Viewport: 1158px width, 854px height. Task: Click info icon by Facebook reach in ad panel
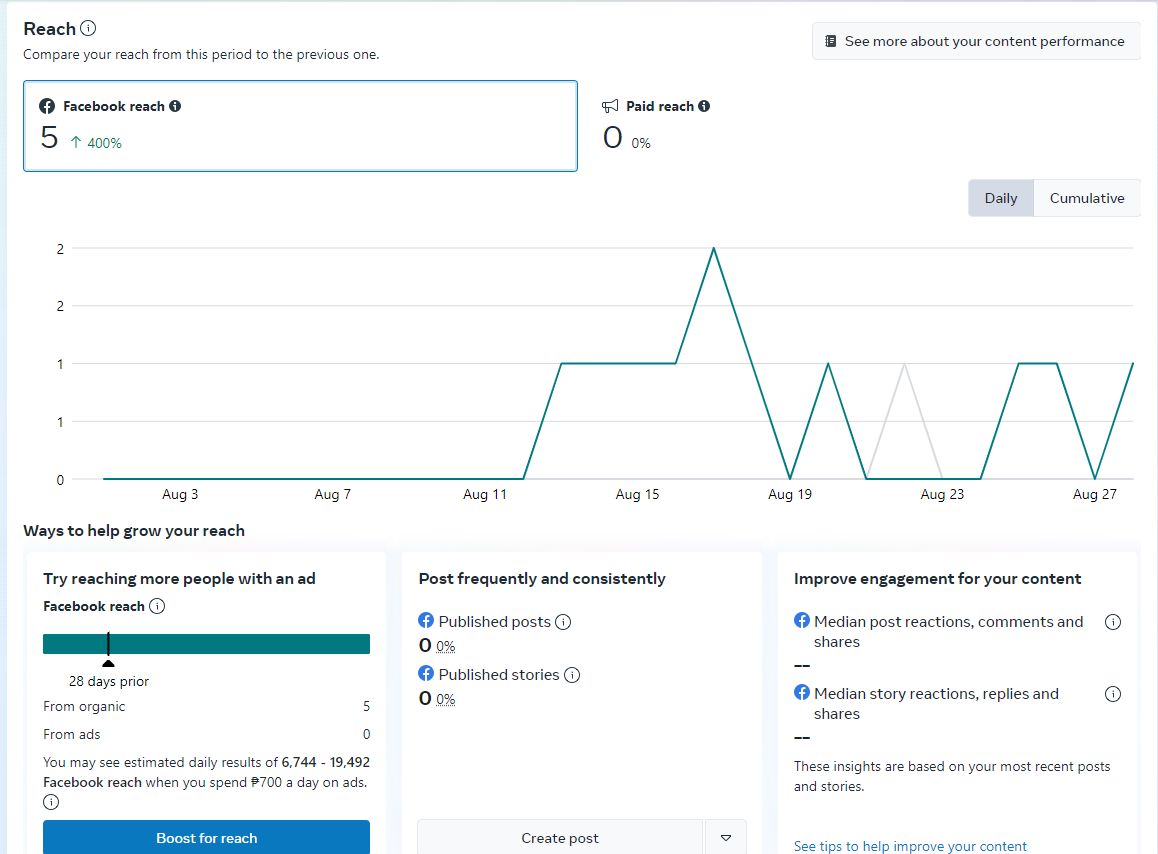point(157,606)
